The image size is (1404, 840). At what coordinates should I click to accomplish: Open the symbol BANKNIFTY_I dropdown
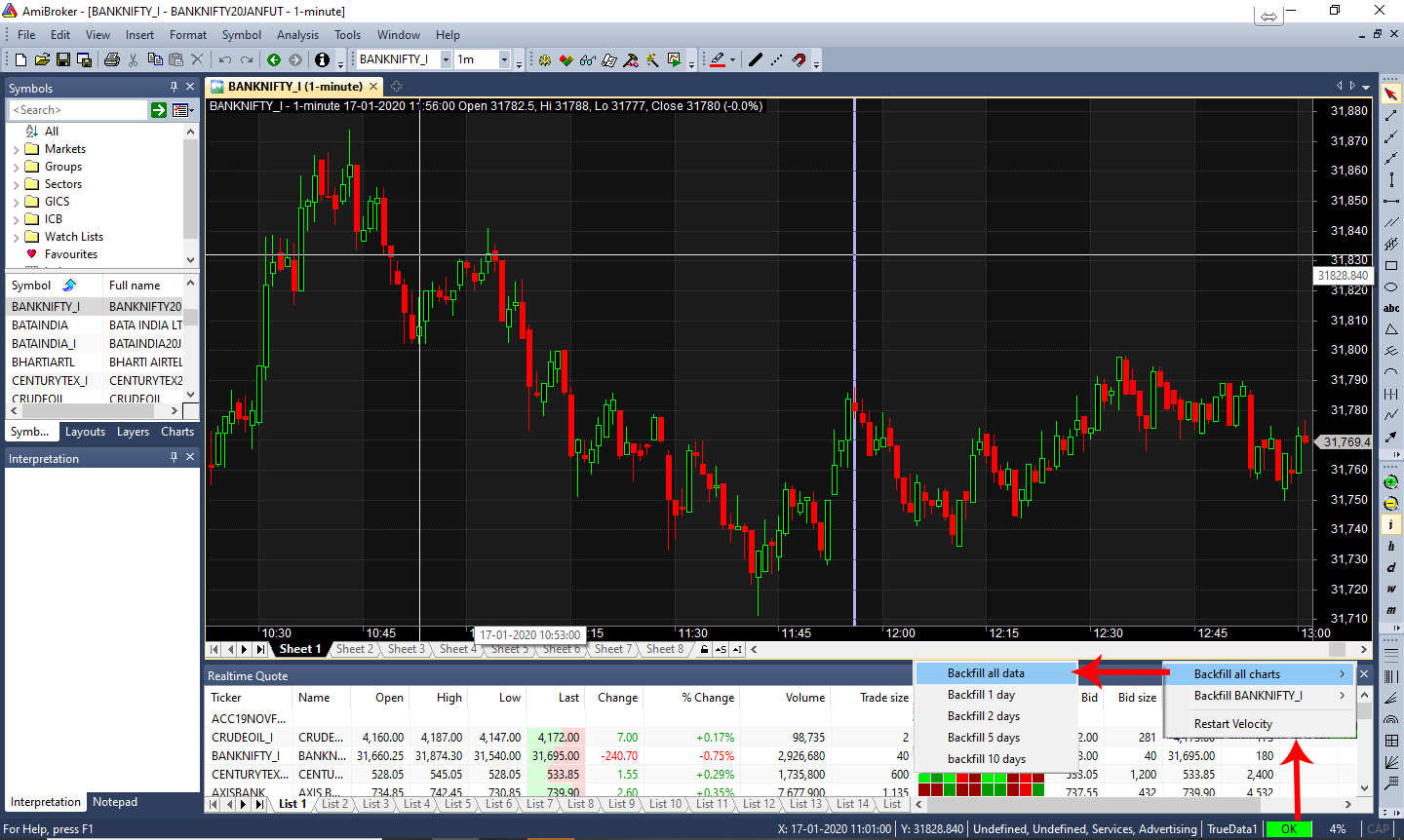pos(446,59)
